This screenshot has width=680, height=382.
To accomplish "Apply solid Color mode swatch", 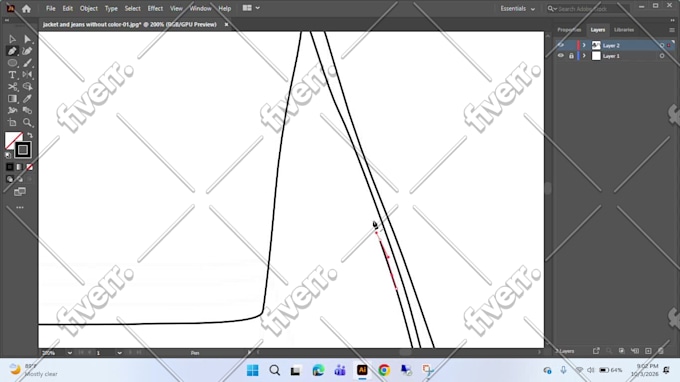I will point(10,167).
